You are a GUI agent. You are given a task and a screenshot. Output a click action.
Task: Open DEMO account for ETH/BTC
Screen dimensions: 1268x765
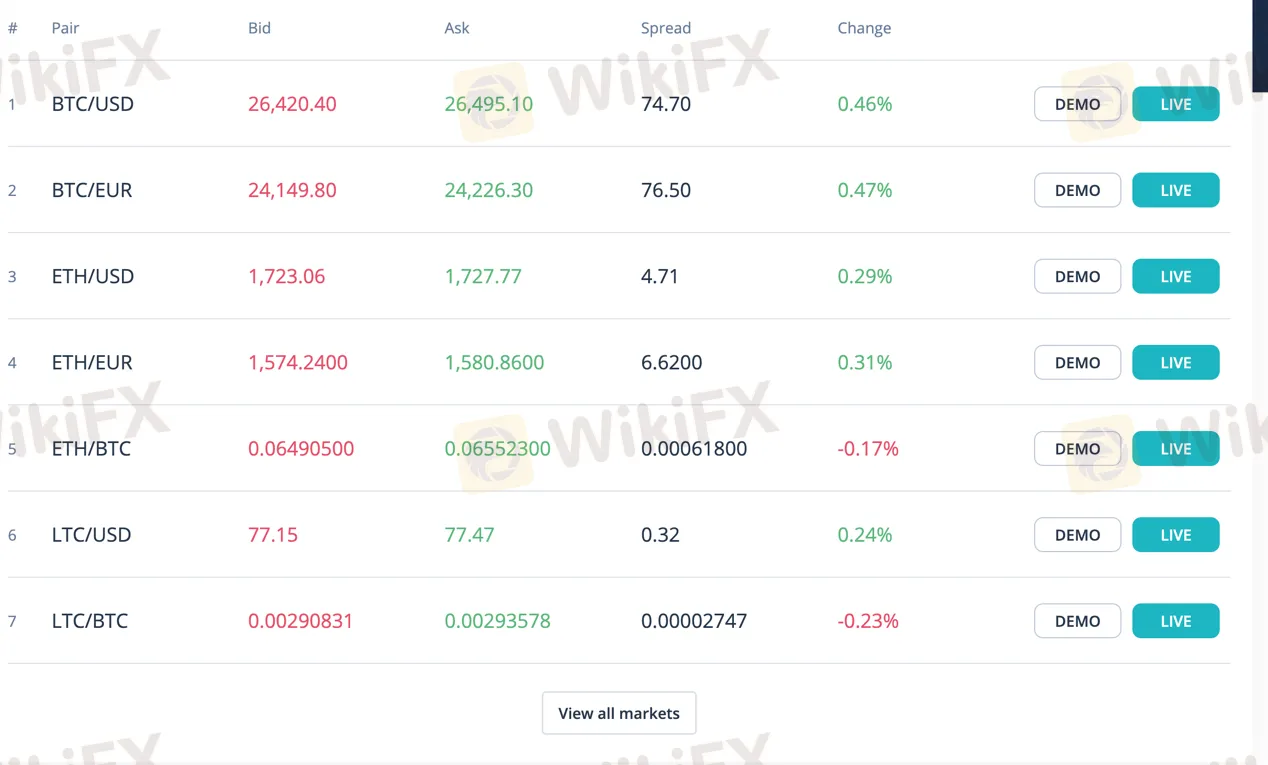pyautogui.click(x=1077, y=448)
